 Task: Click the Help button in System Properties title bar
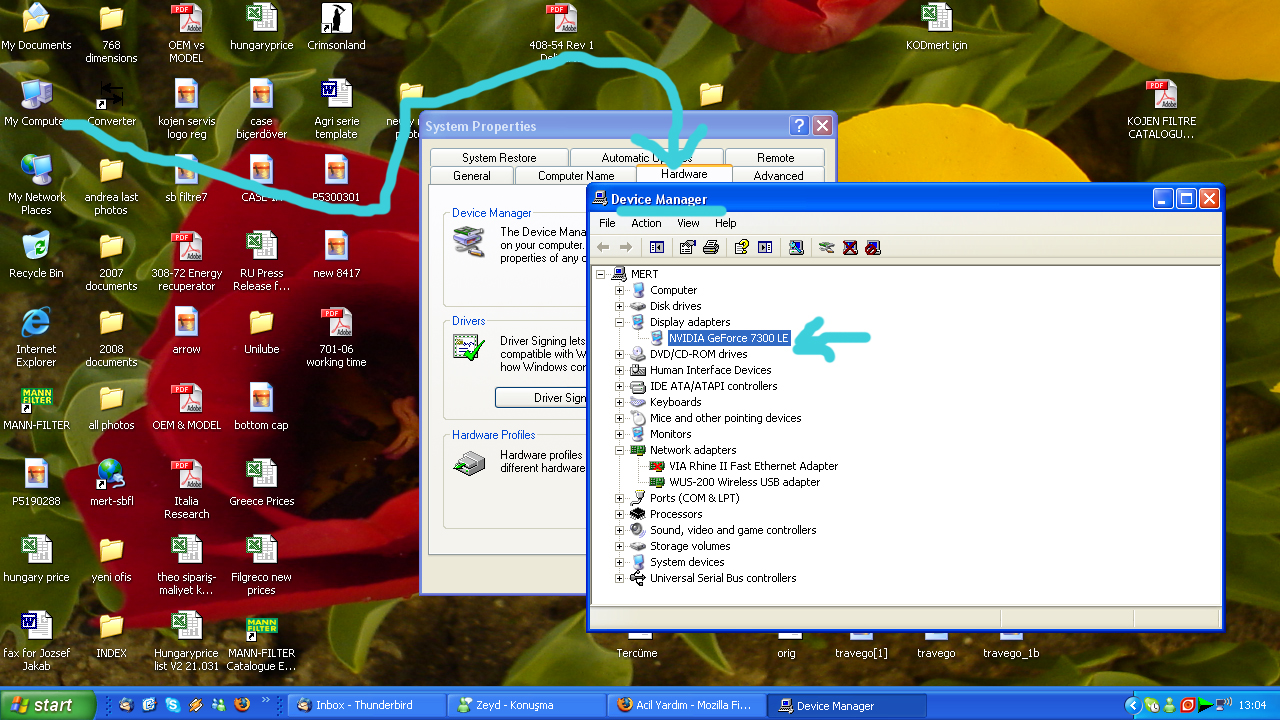coord(799,126)
